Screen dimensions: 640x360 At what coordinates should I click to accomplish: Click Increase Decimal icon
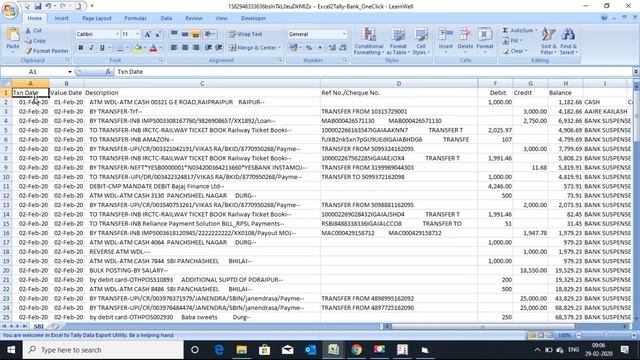(x=332, y=48)
